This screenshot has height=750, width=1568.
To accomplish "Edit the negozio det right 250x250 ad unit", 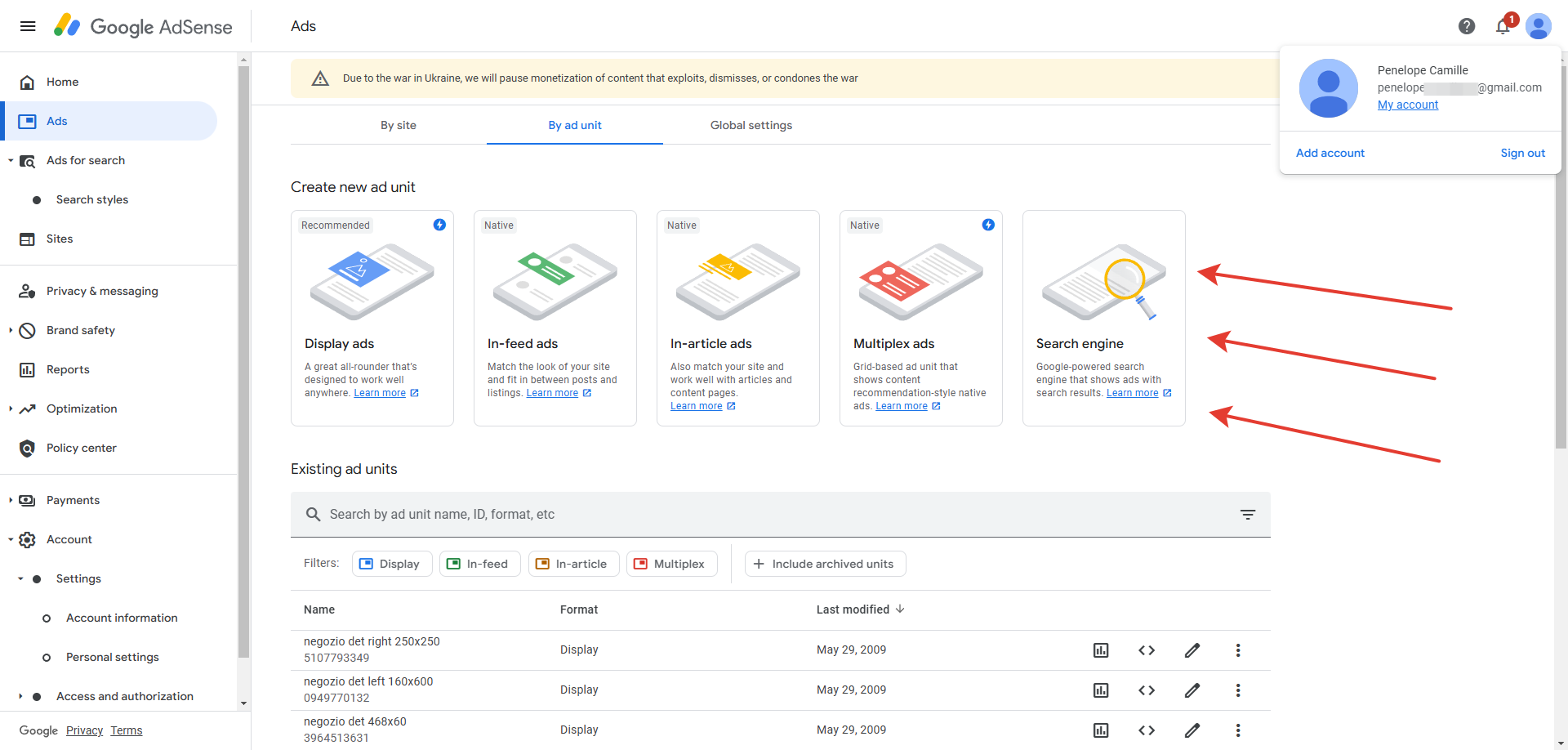I will pyautogui.click(x=1192, y=650).
